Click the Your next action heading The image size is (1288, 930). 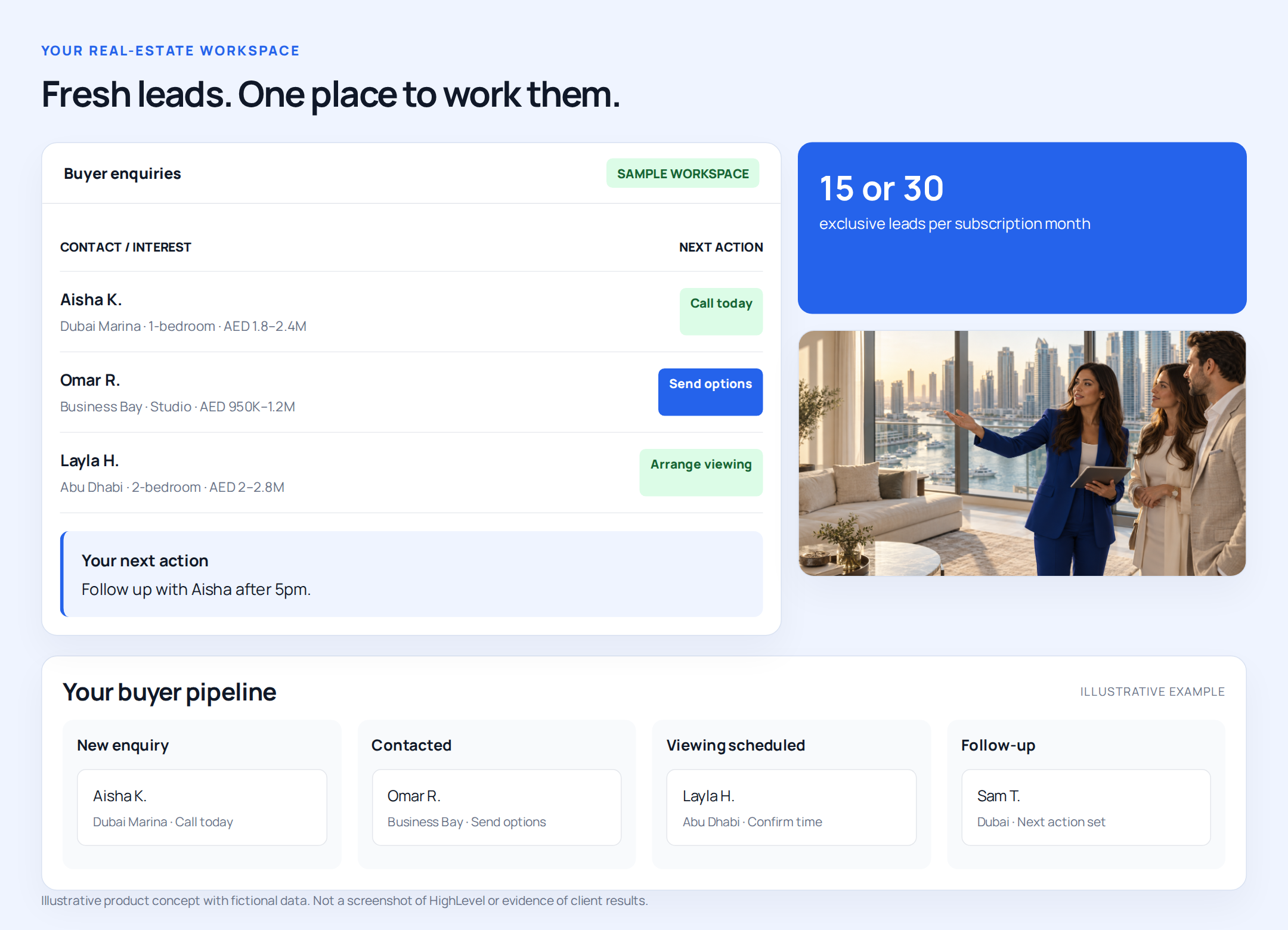click(x=145, y=561)
